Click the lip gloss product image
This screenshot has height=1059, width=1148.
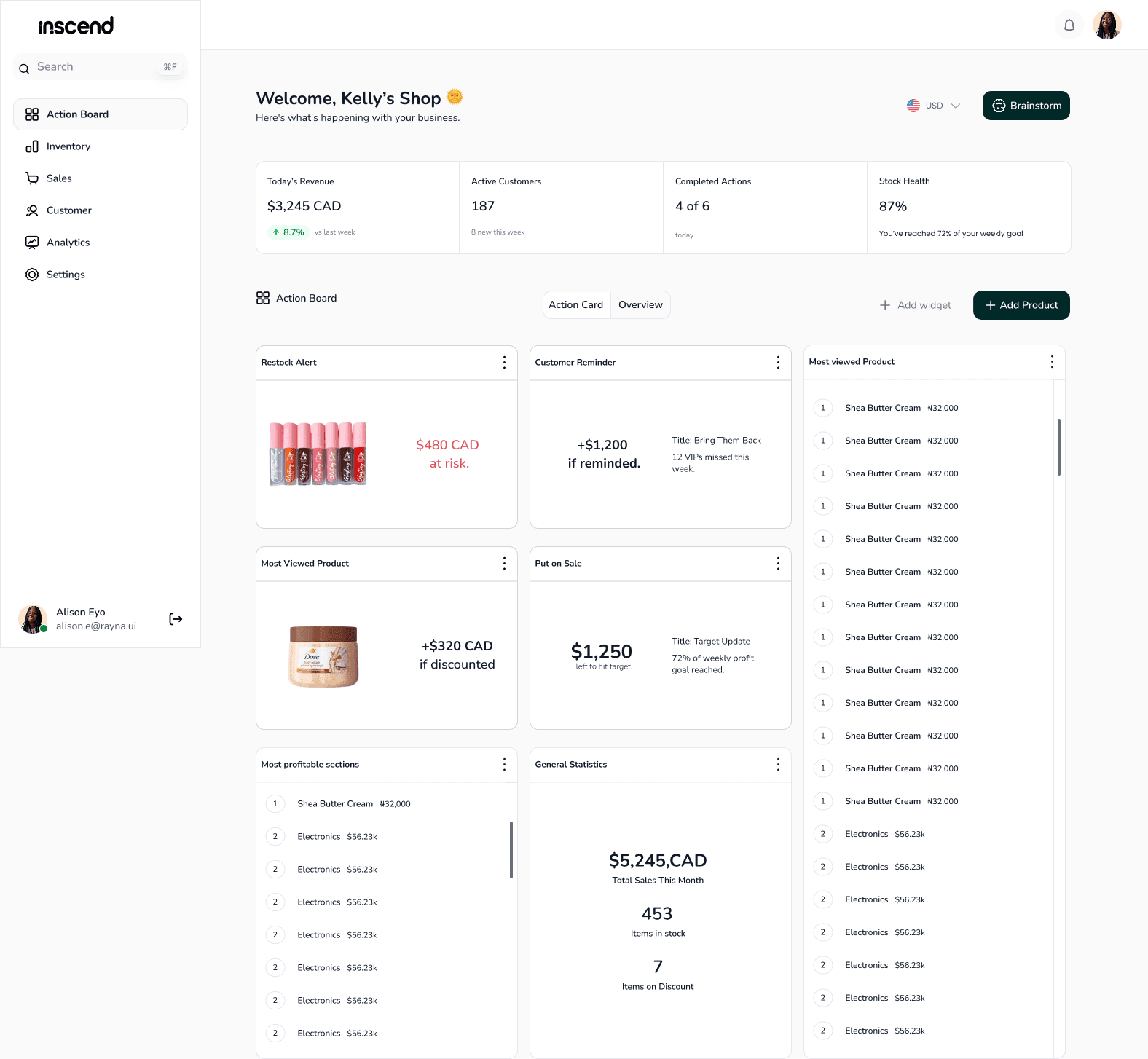pyautogui.click(x=318, y=454)
